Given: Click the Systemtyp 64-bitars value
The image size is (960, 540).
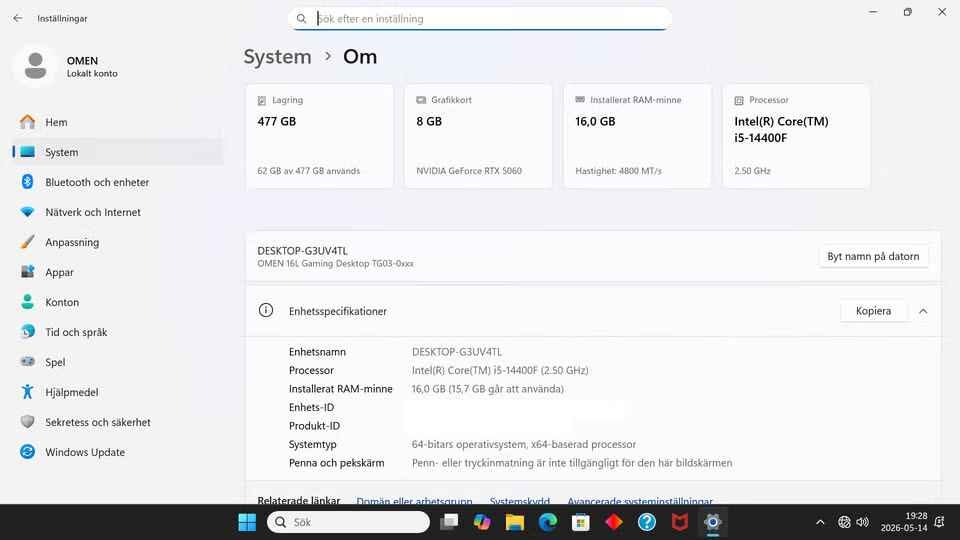Looking at the screenshot, I should coord(524,444).
